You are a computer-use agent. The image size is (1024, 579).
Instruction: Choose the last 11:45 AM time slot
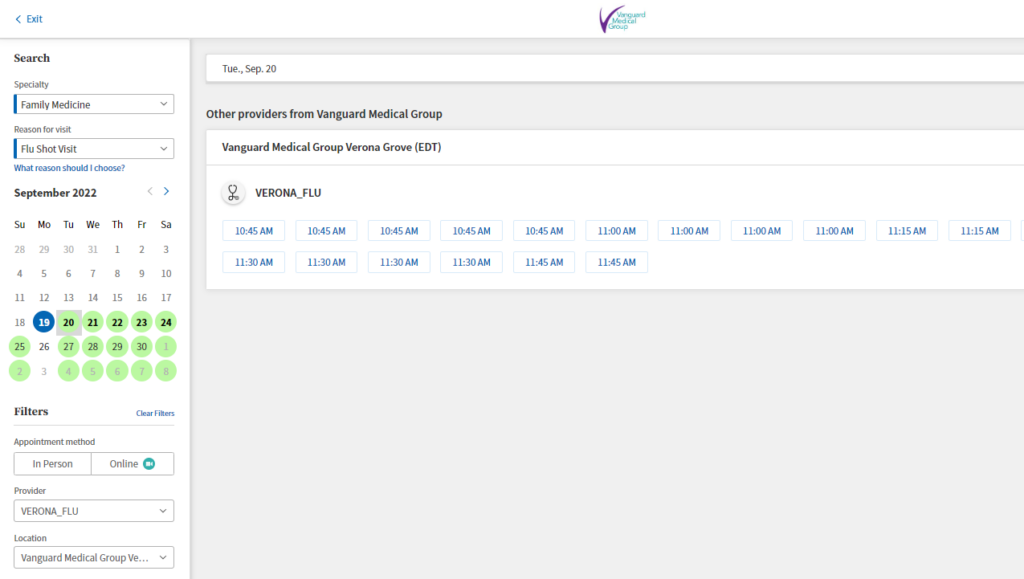617,262
